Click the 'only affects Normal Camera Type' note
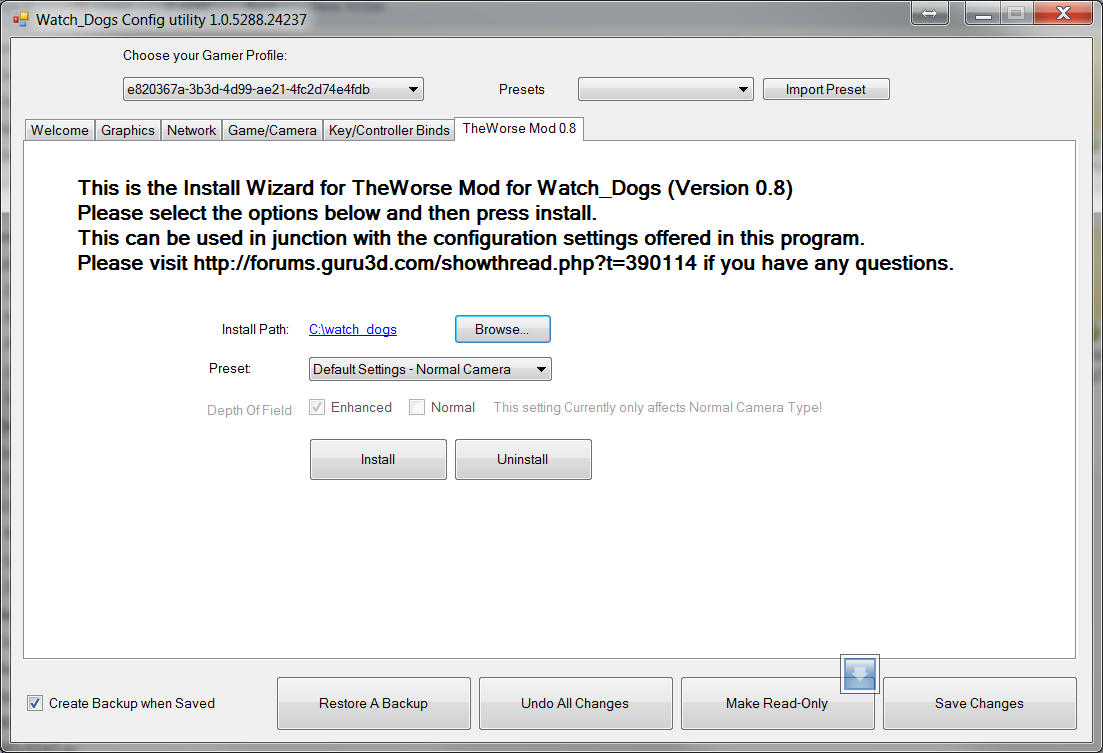The height and width of the screenshot is (753, 1103). (x=658, y=407)
